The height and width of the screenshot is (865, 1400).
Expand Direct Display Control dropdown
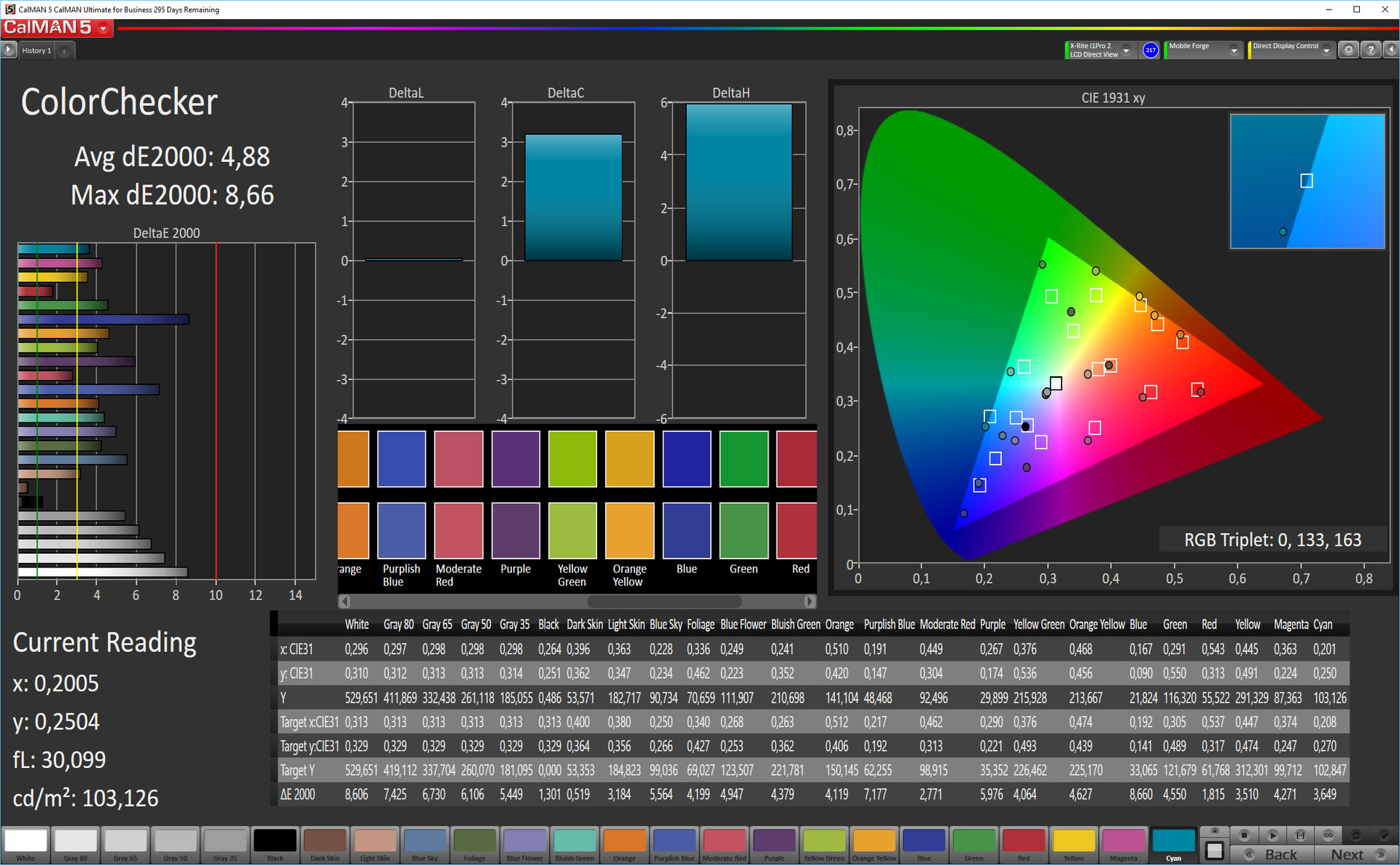pyautogui.click(x=1326, y=50)
